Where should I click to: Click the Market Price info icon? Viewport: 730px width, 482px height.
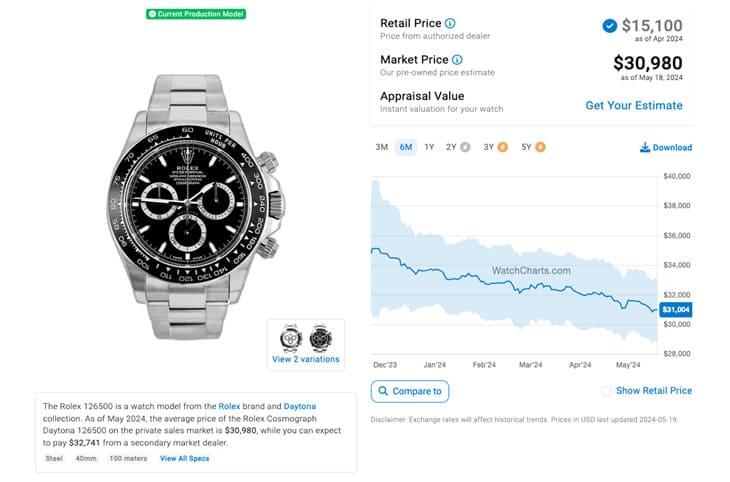tap(457, 60)
